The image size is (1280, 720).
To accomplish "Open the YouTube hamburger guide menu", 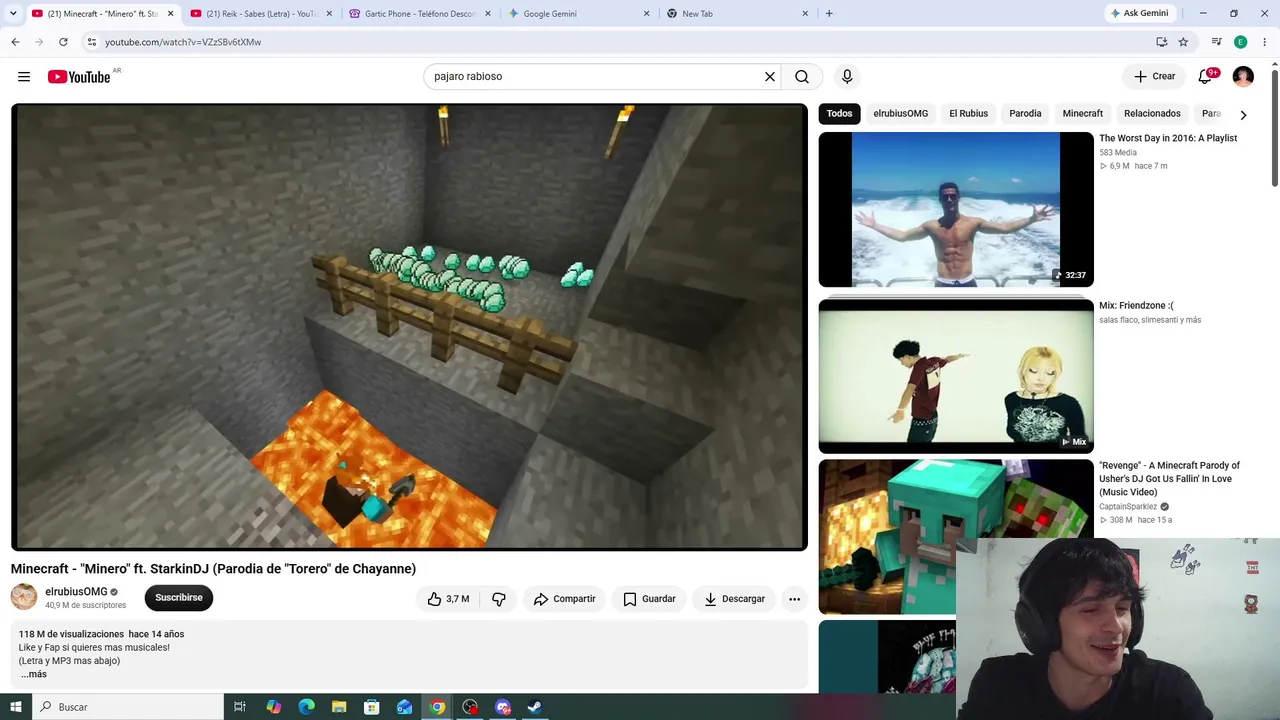I will tap(24, 77).
